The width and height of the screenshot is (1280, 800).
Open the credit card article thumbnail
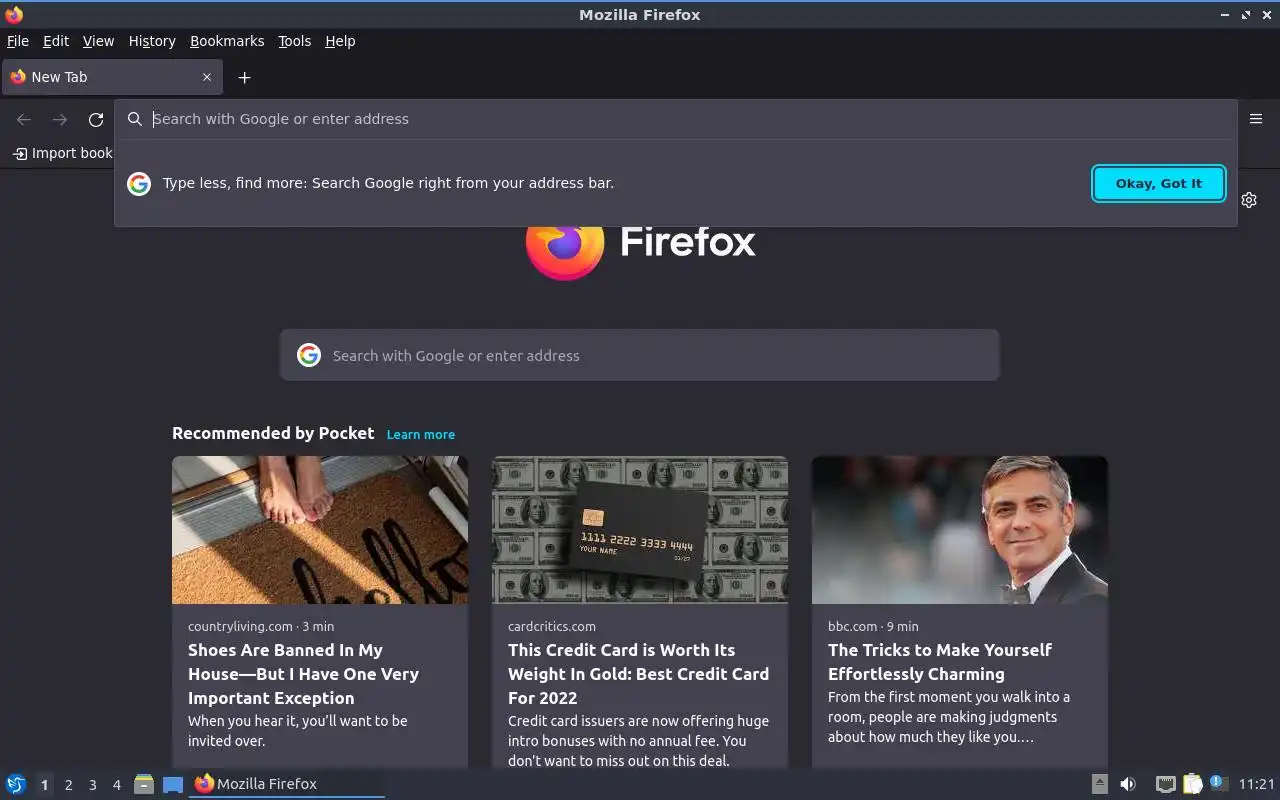point(640,530)
